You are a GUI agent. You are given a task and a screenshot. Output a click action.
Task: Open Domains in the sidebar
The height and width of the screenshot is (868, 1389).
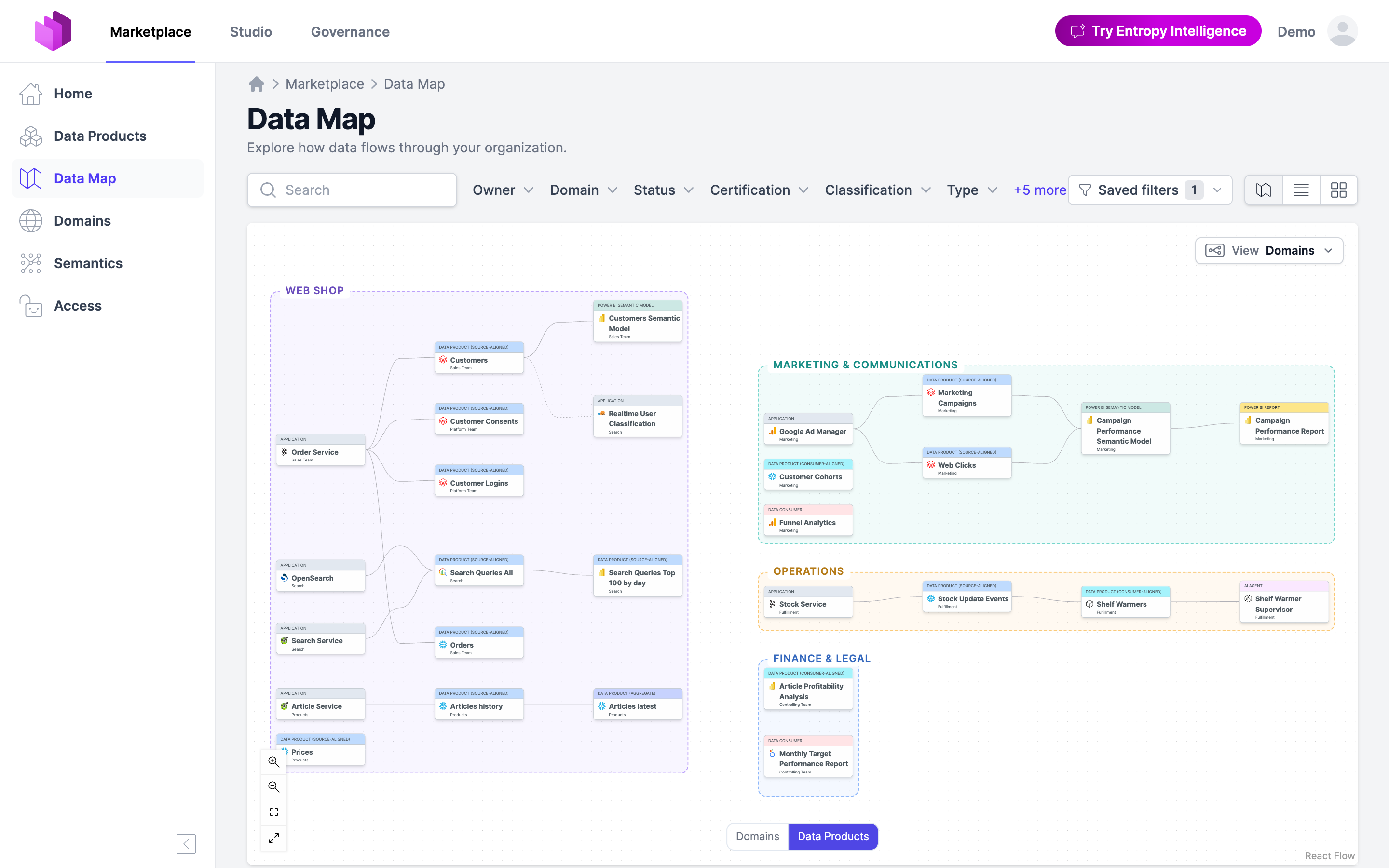[x=108, y=221]
